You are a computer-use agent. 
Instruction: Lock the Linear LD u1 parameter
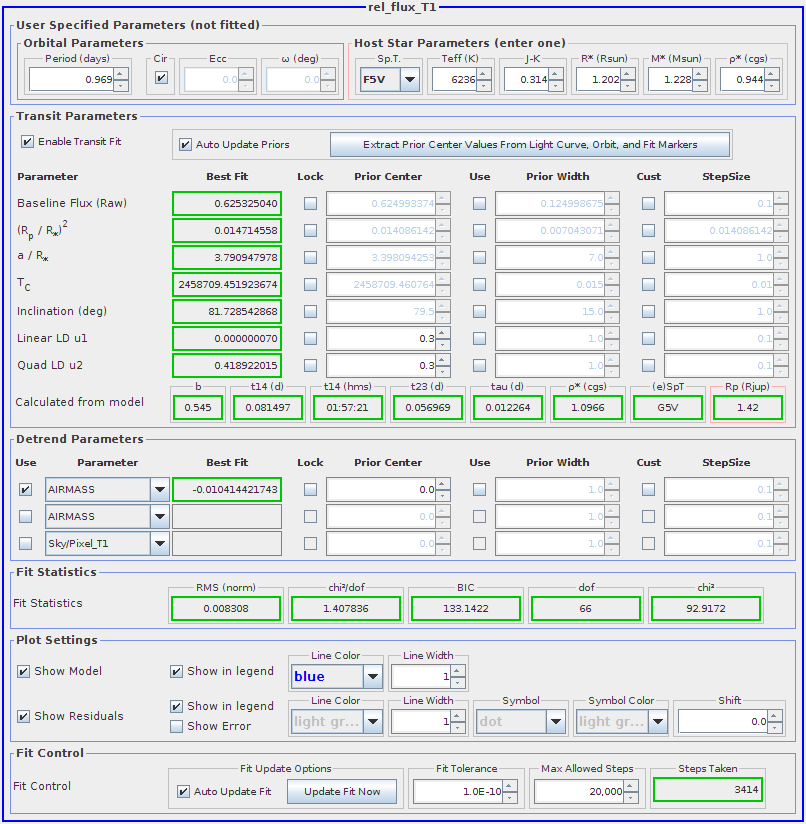[311, 338]
